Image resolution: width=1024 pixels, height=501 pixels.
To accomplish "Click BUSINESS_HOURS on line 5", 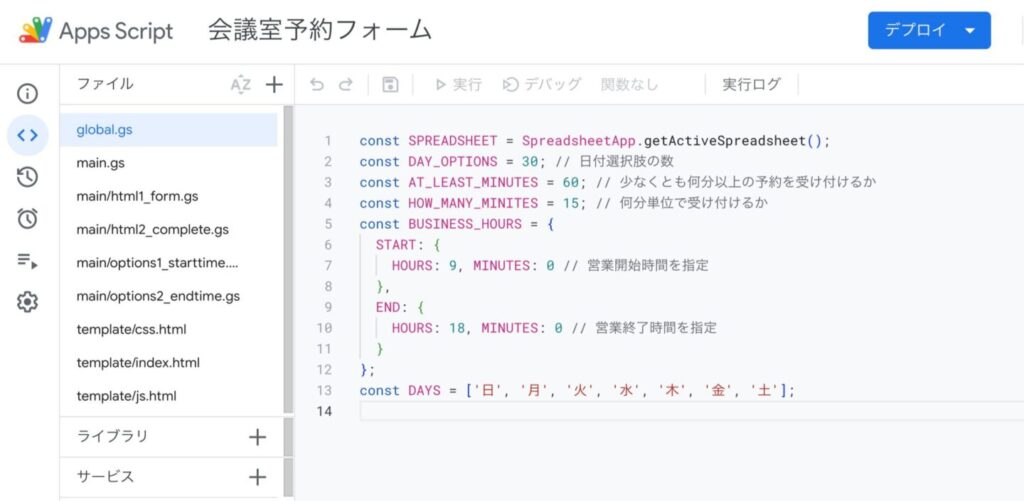I will click(x=465, y=224).
